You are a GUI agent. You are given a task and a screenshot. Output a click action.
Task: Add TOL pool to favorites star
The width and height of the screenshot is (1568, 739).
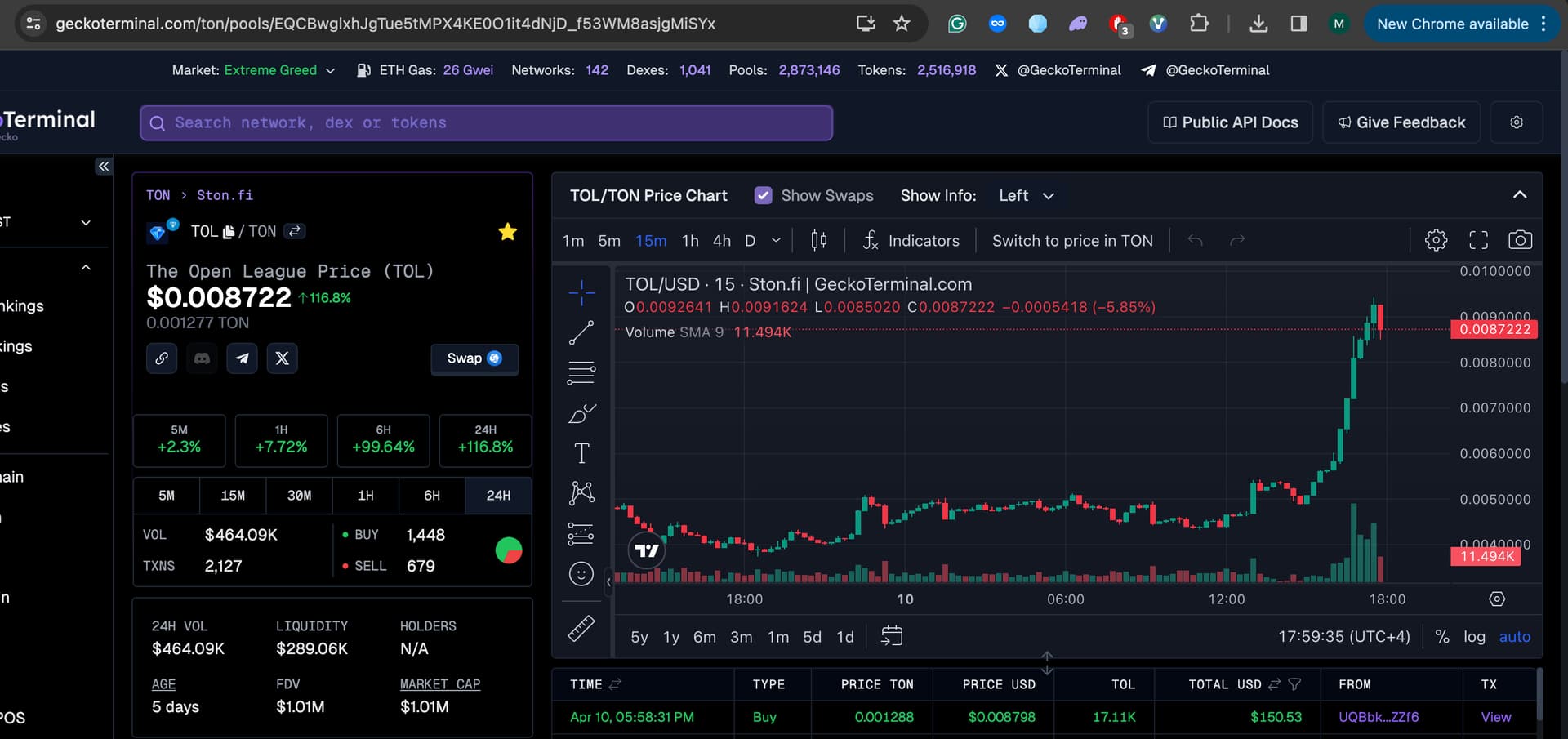coord(508,232)
